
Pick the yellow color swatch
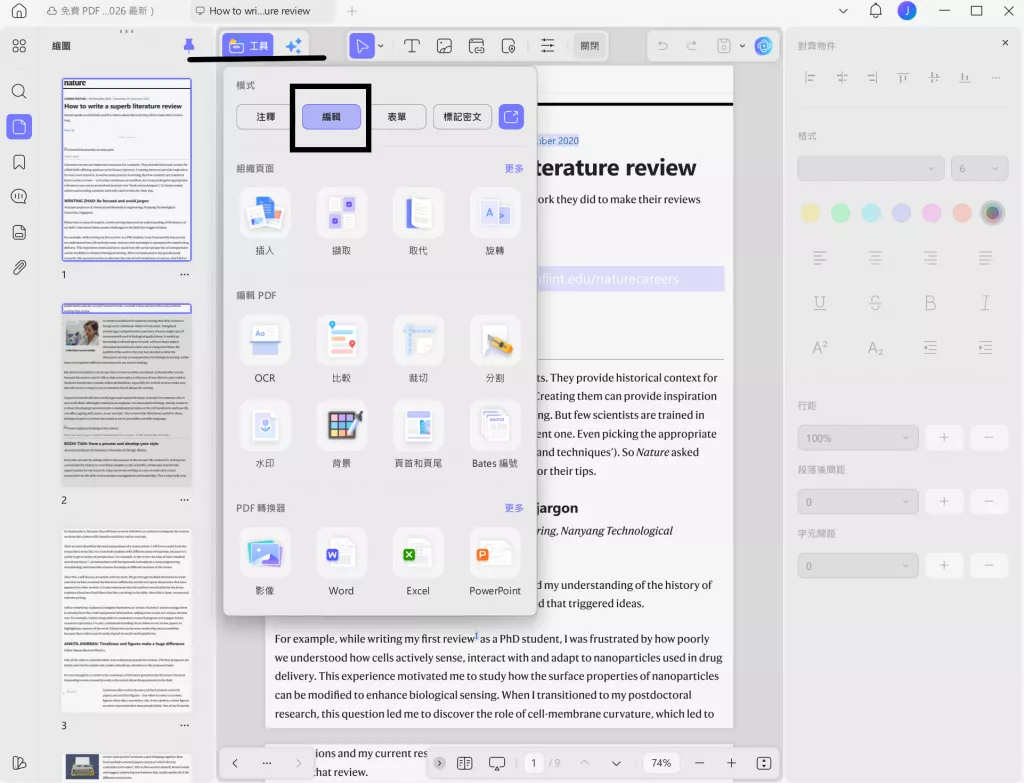(x=810, y=213)
